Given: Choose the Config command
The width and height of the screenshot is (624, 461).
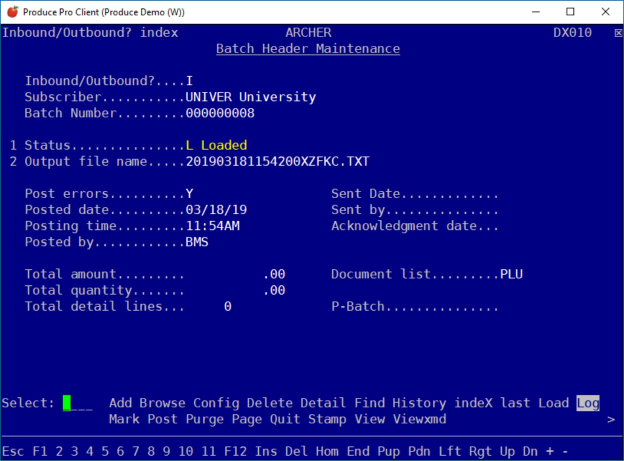Looking at the screenshot, I should point(216,403).
